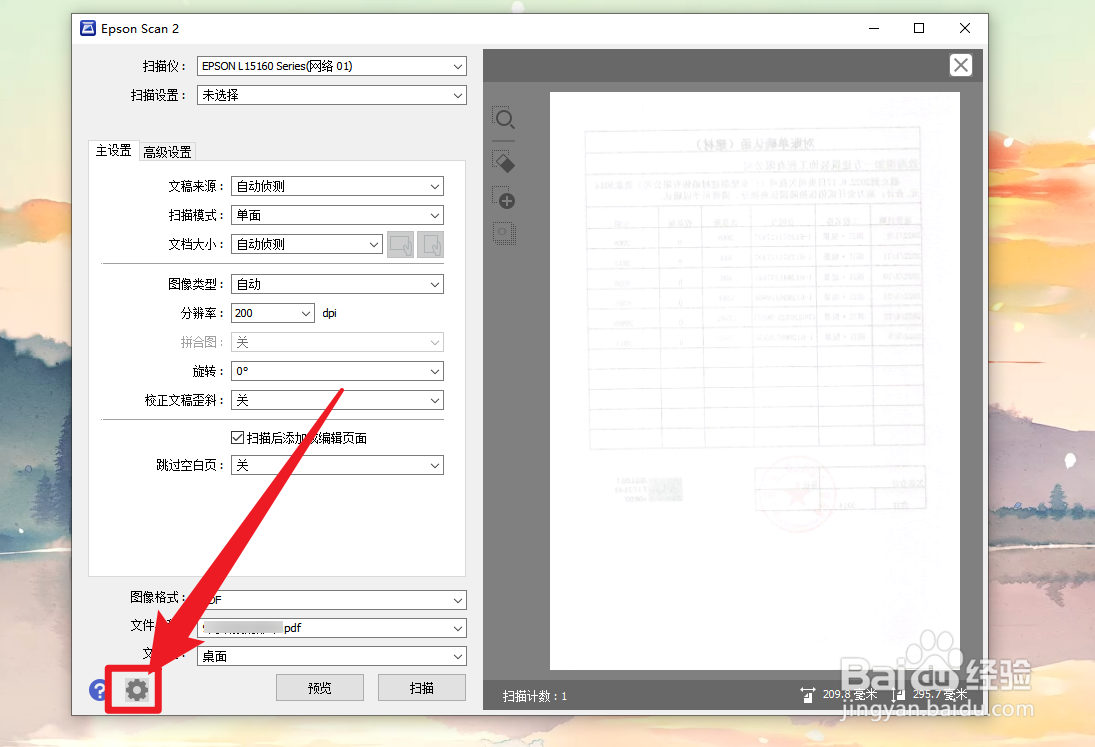
Task: Click the marquee selection icon in preview toolbar
Action: pyautogui.click(x=504, y=233)
